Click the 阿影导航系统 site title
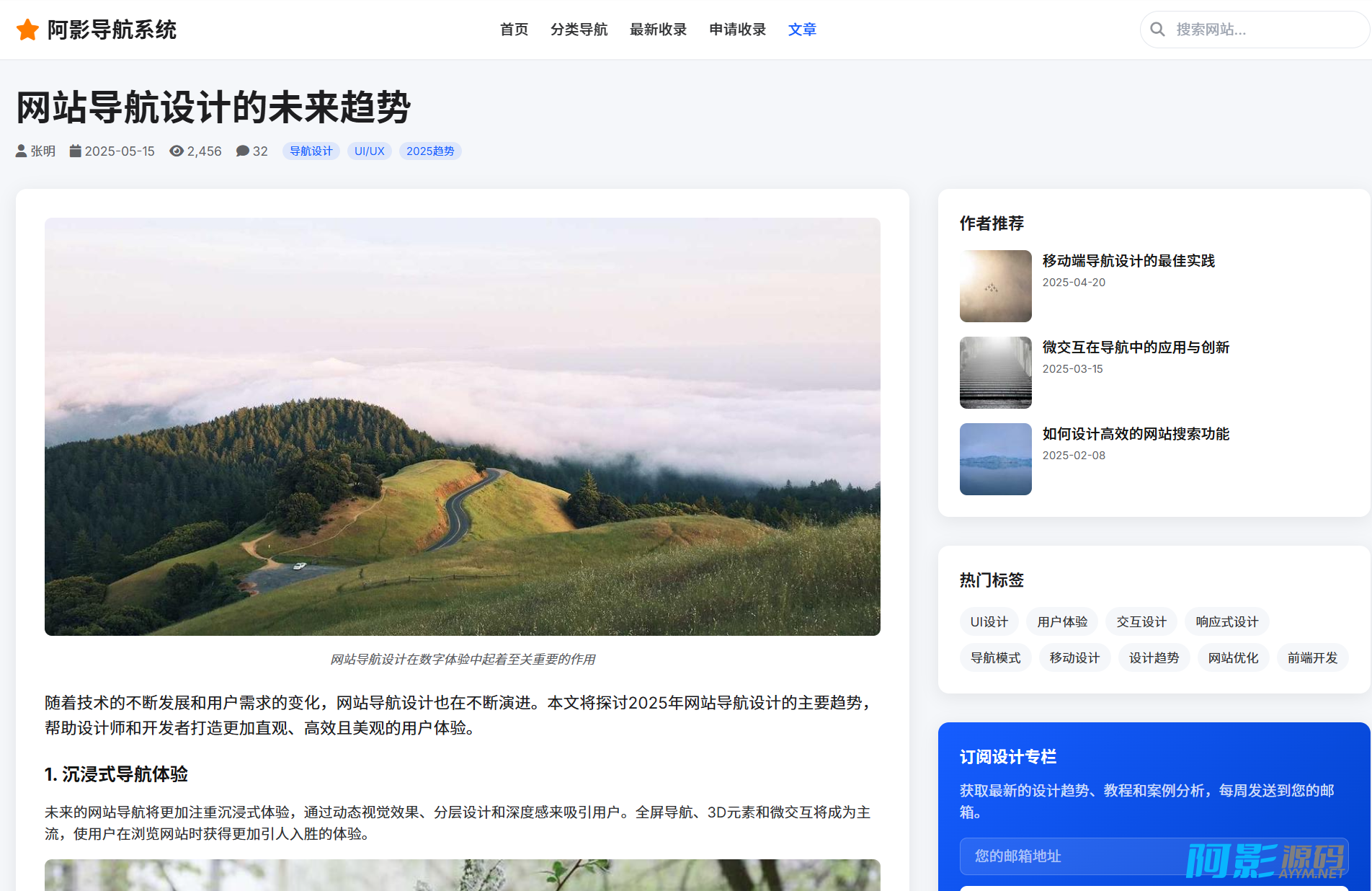Screen dimensions: 1372x891 112,30
